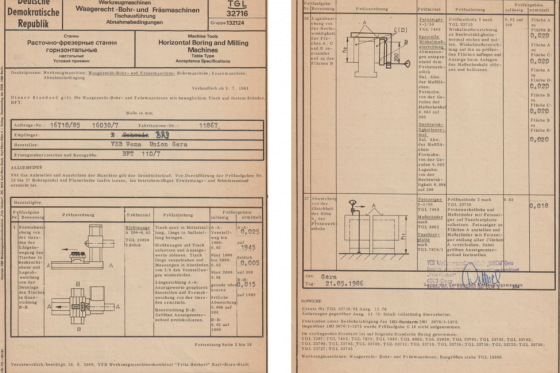Select the fabrication number '11867'
Viewport: 560px width, 373px height.
tap(209, 125)
